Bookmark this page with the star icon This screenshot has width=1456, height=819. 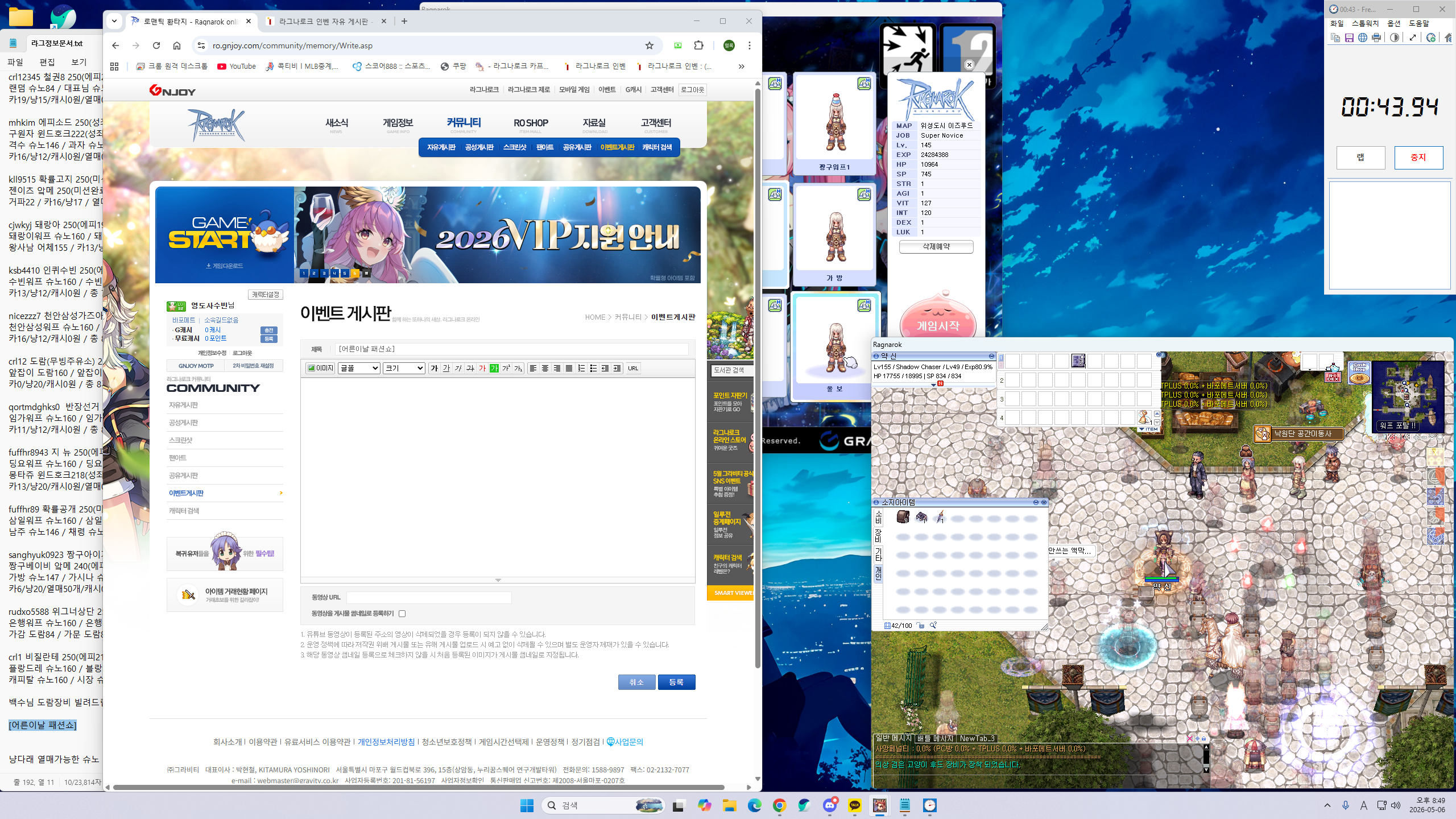click(650, 45)
